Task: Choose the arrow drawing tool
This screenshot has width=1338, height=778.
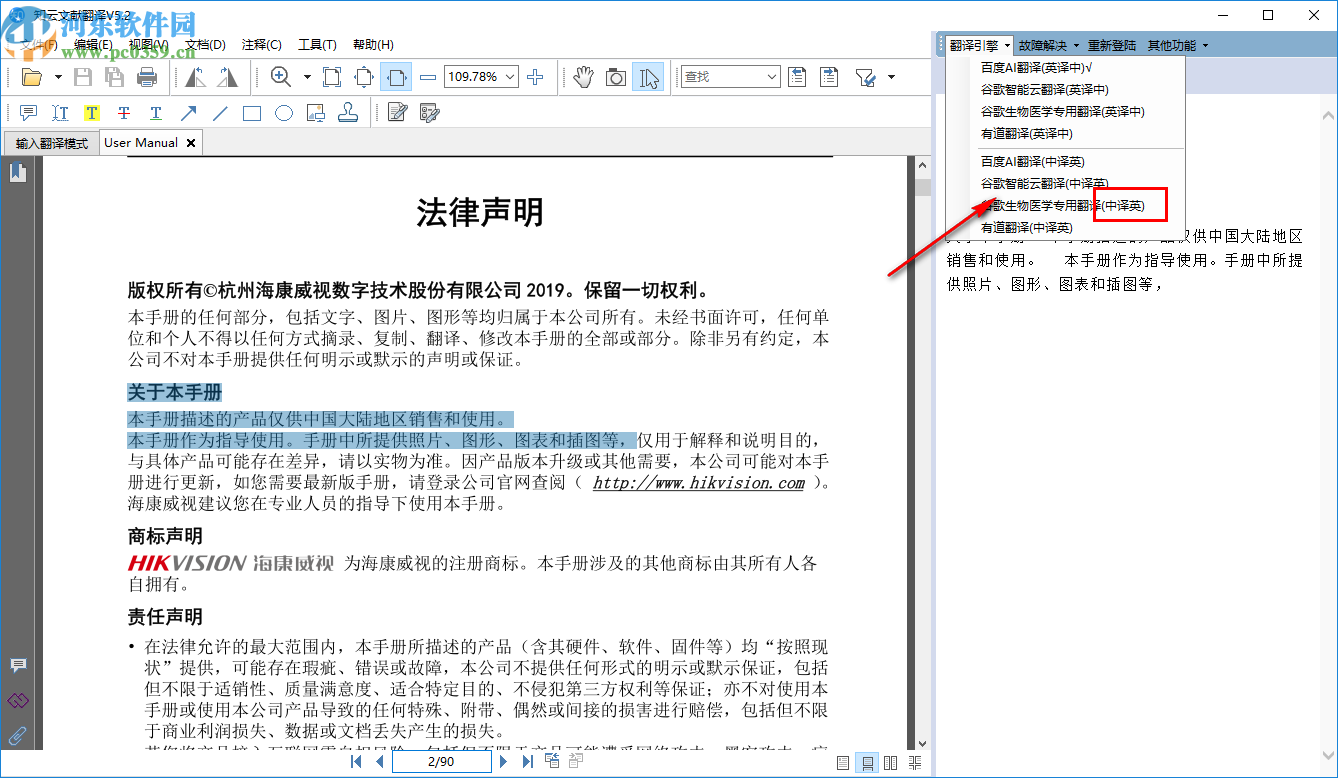Action: (188, 113)
